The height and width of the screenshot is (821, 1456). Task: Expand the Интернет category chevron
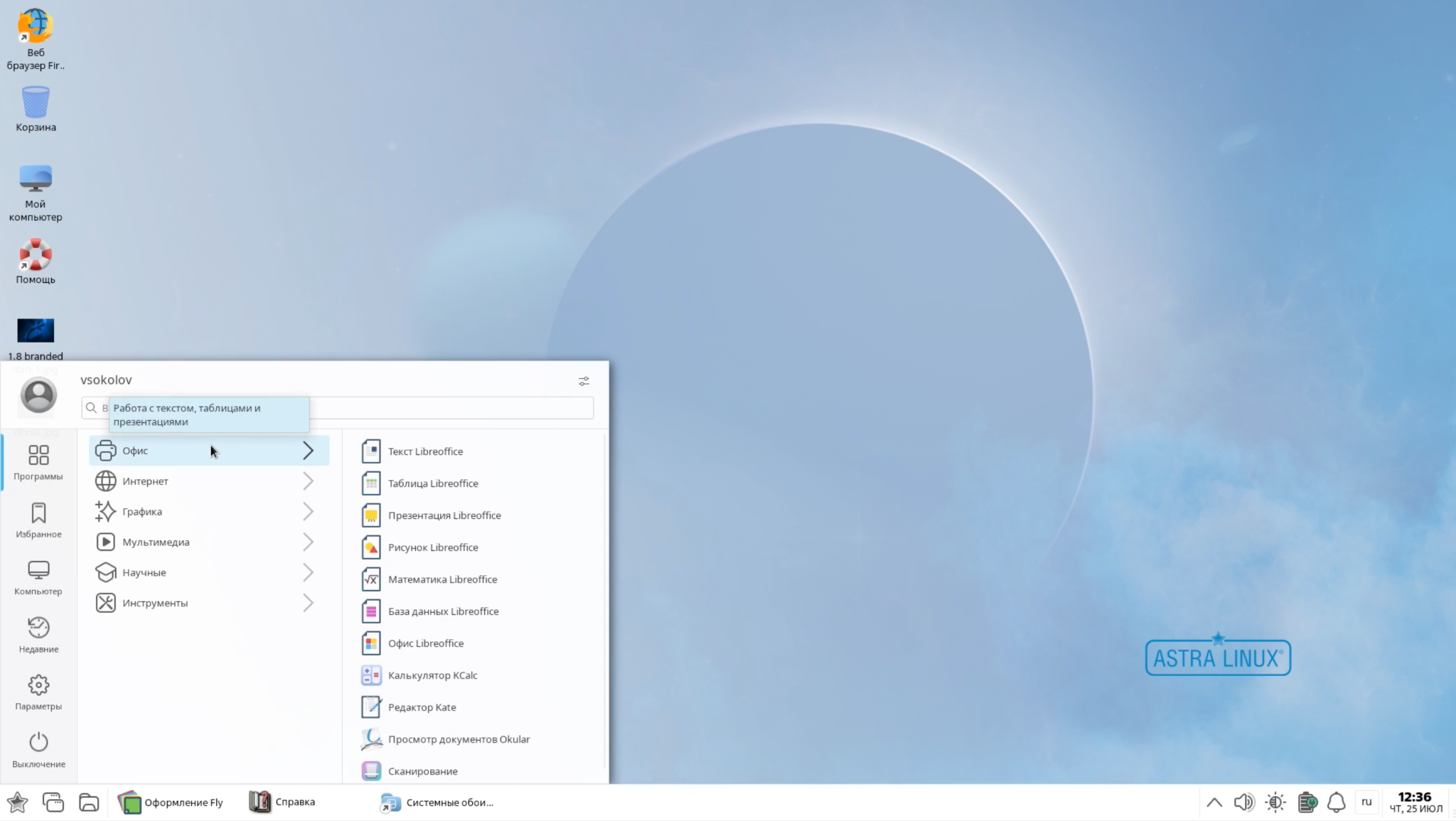click(308, 481)
